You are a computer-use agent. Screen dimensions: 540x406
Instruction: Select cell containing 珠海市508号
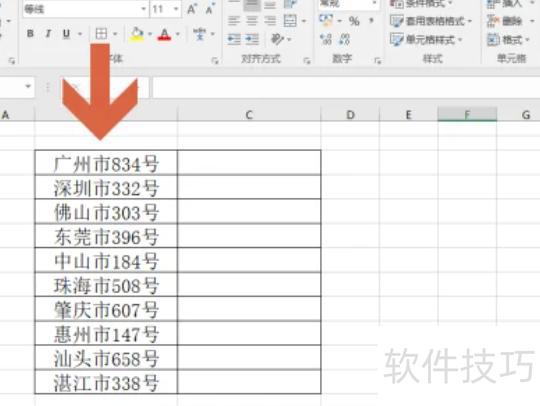coord(106,285)
